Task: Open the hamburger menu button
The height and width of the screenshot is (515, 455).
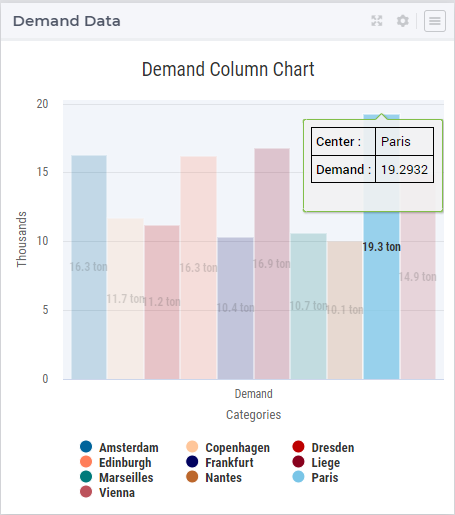Action: click(435, 21)
